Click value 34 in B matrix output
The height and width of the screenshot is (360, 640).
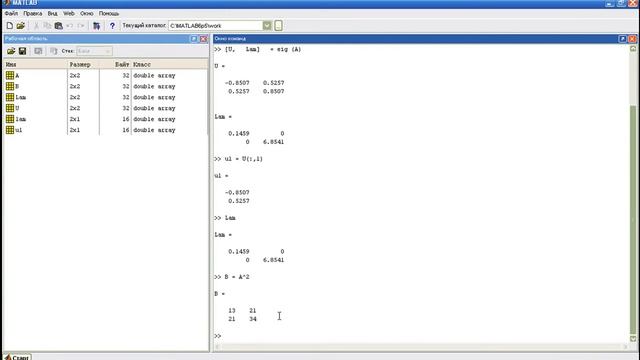[253, 319]
